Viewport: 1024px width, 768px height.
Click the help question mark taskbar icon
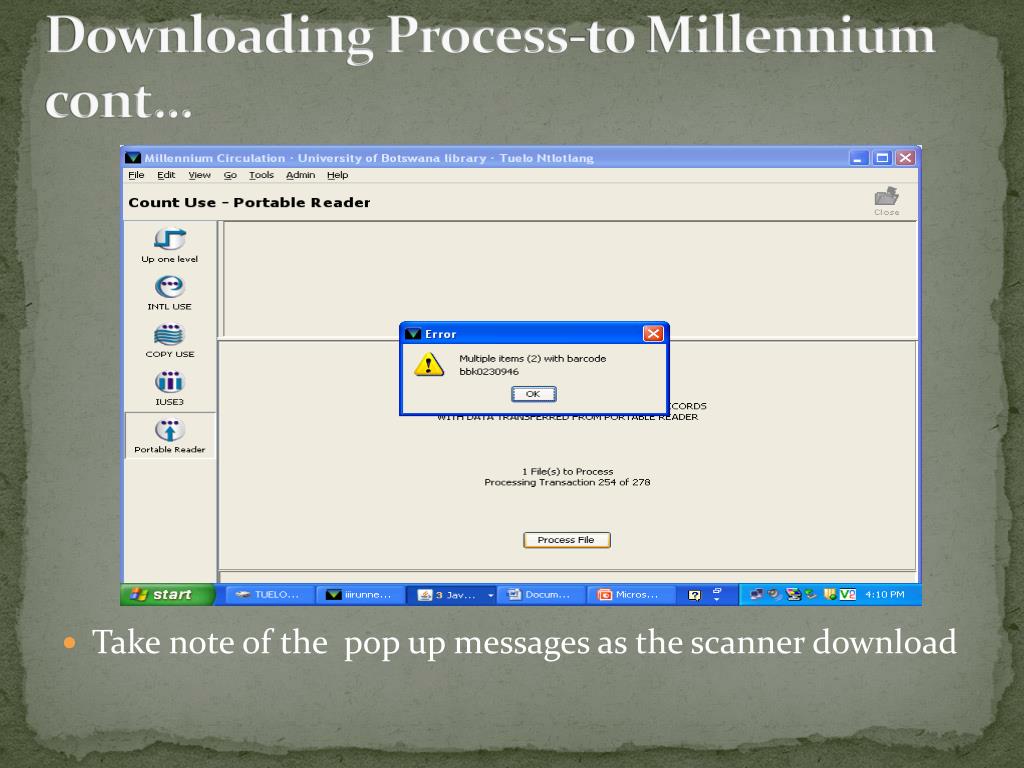[x=694, y=595]
